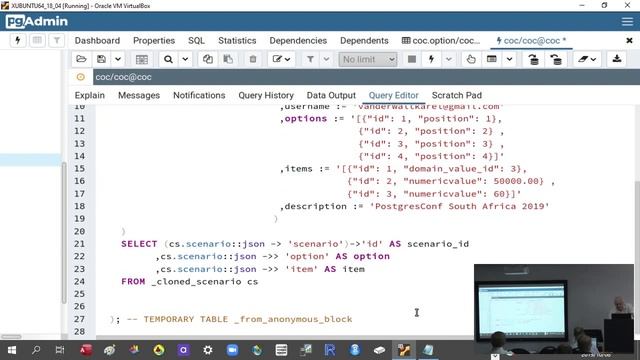Click the Find magnifier icon in toolbar
The image size is (640, 360).
(x=168, y=59)
